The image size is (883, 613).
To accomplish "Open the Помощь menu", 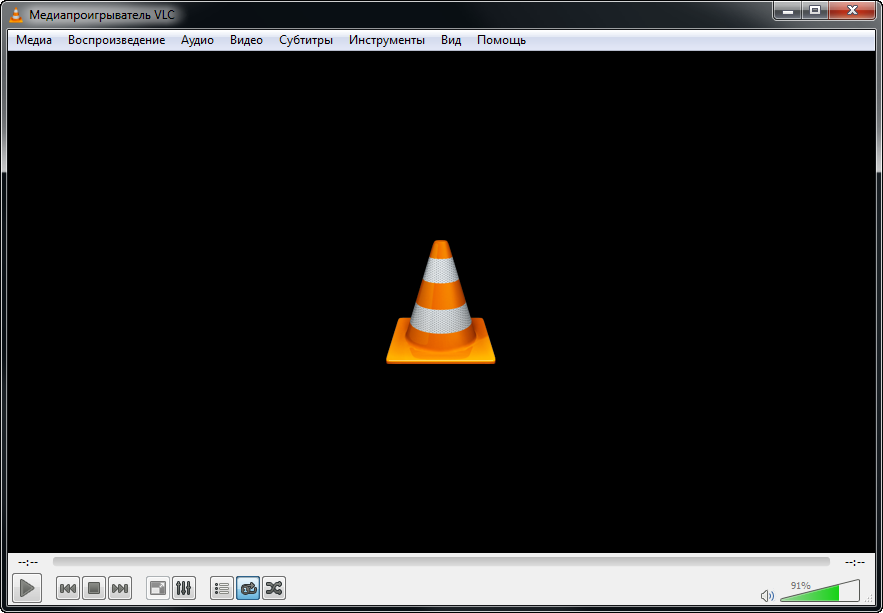I will [501, 40].
